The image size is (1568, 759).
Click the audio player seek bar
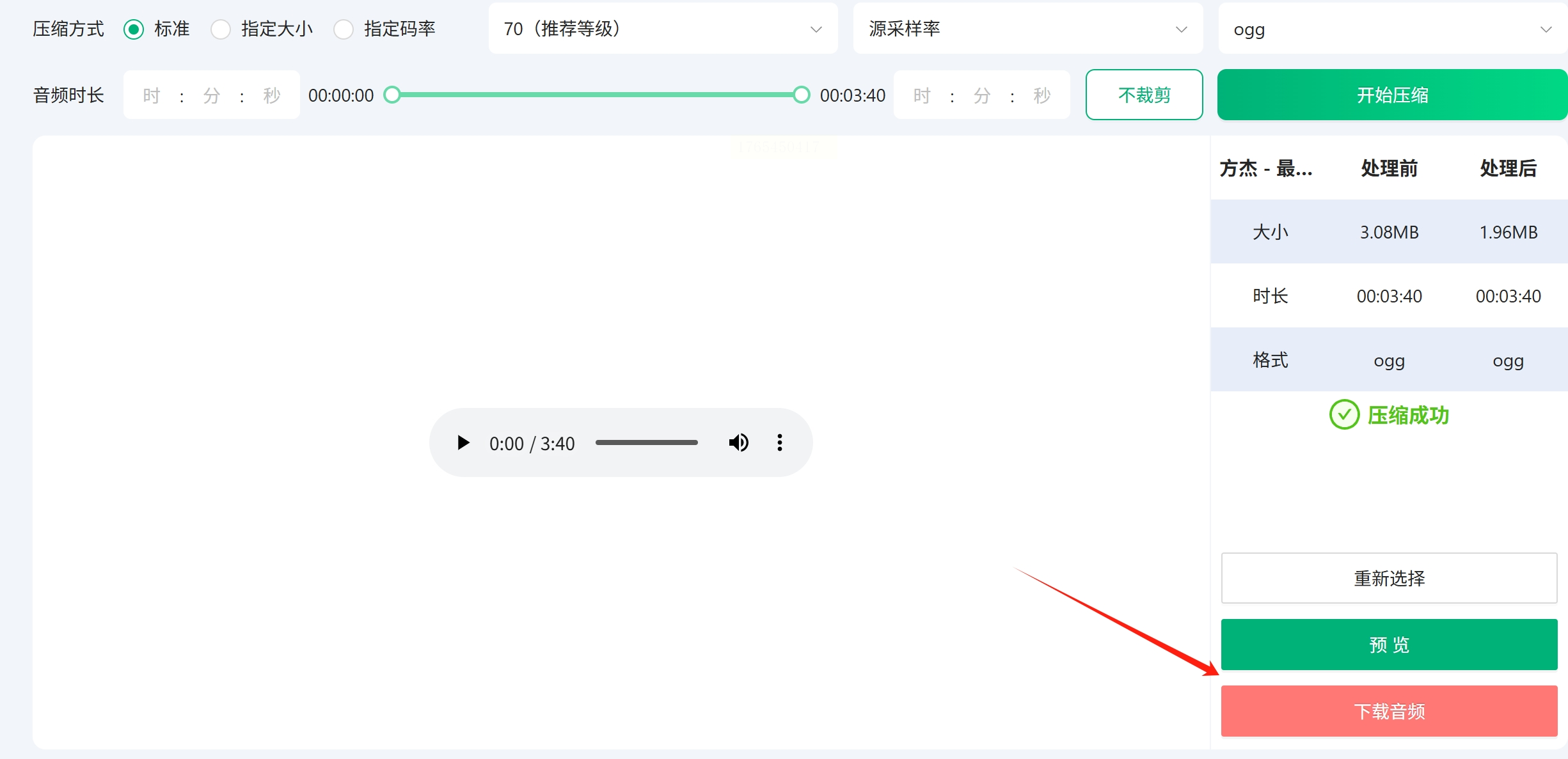646,442
